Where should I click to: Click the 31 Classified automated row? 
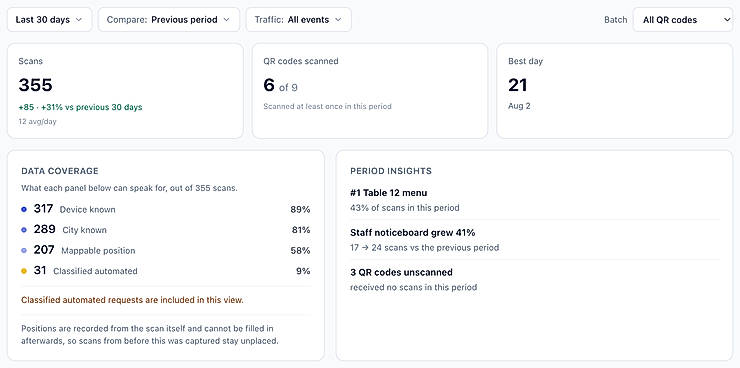(166, 271)
